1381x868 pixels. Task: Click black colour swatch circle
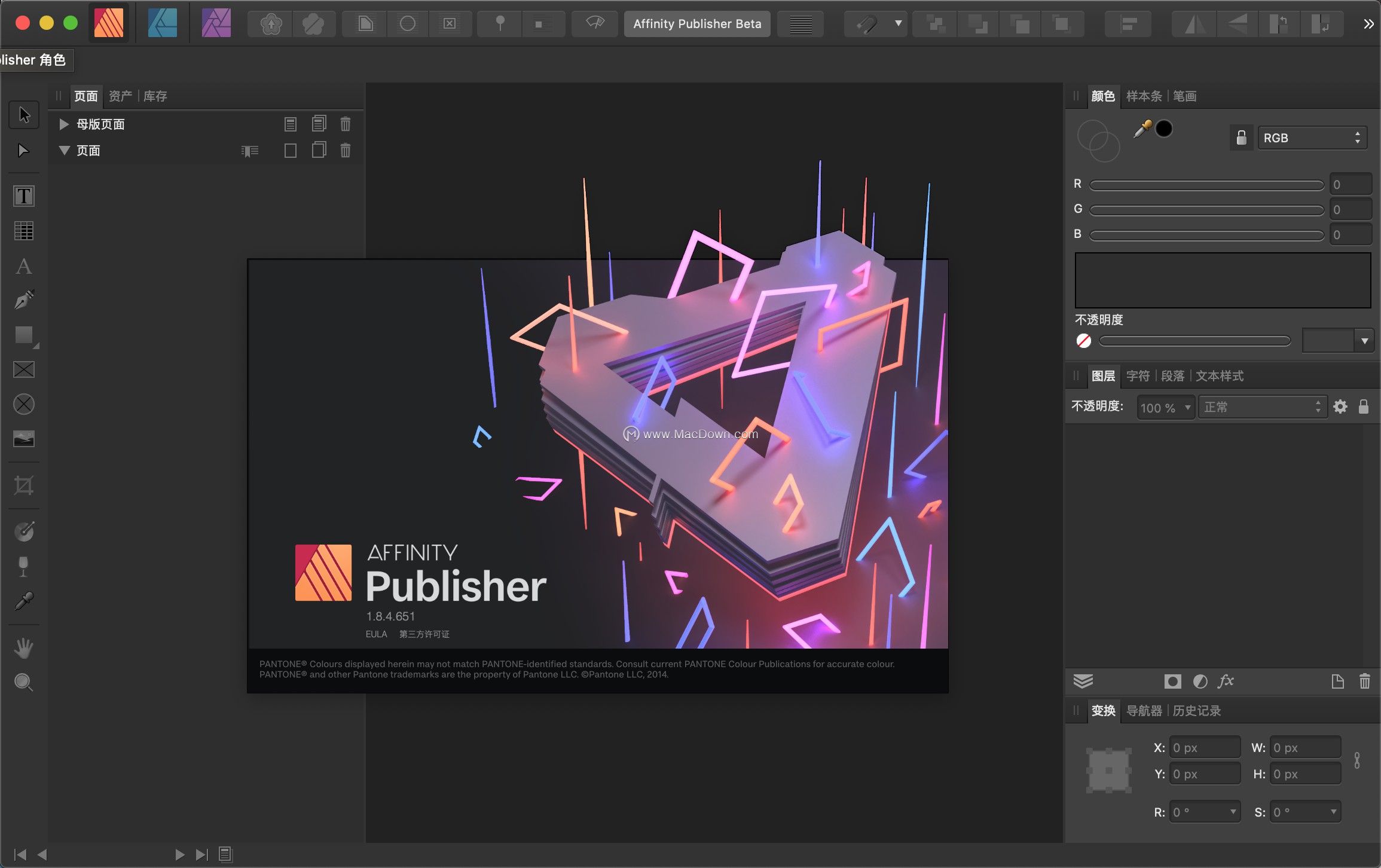(x=1163, y=129)
